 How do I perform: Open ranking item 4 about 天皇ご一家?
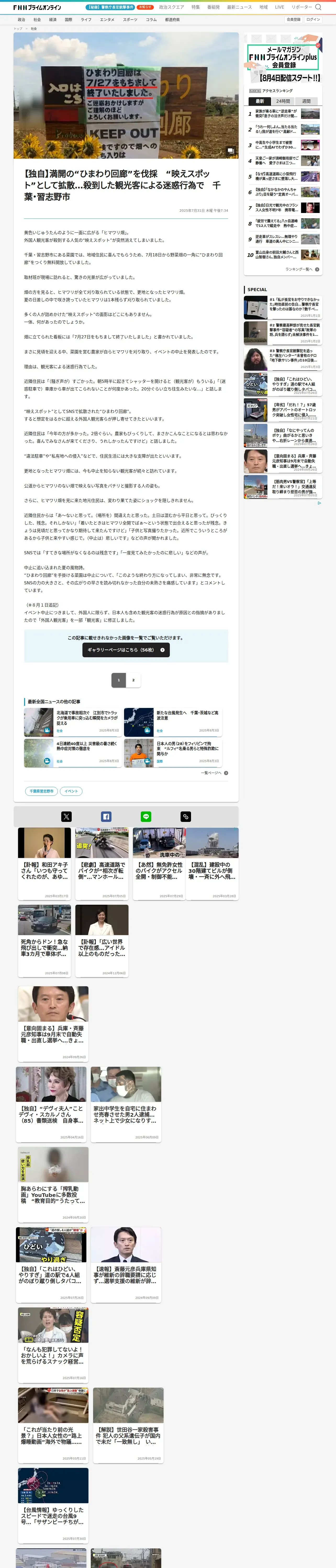284,161
